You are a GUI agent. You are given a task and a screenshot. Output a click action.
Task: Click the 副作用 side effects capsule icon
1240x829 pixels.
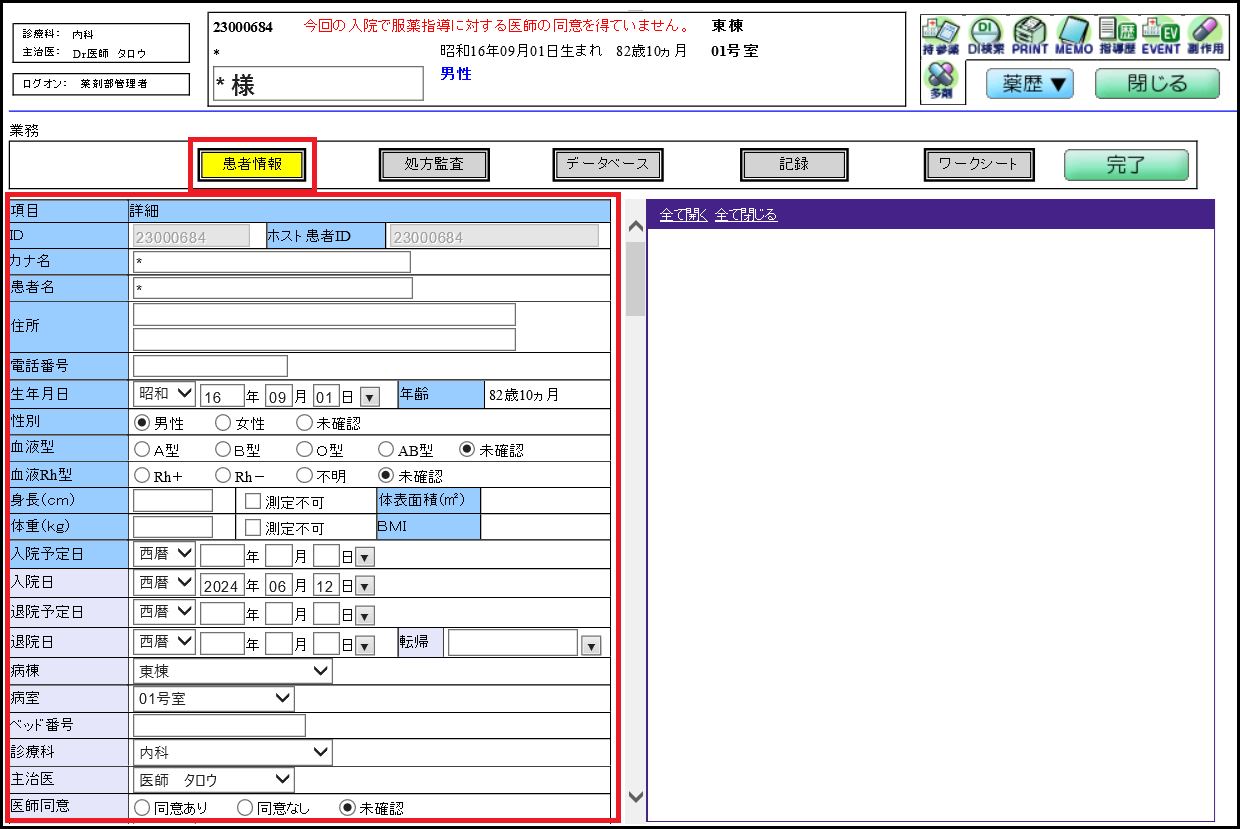[x=1205, y=37]
